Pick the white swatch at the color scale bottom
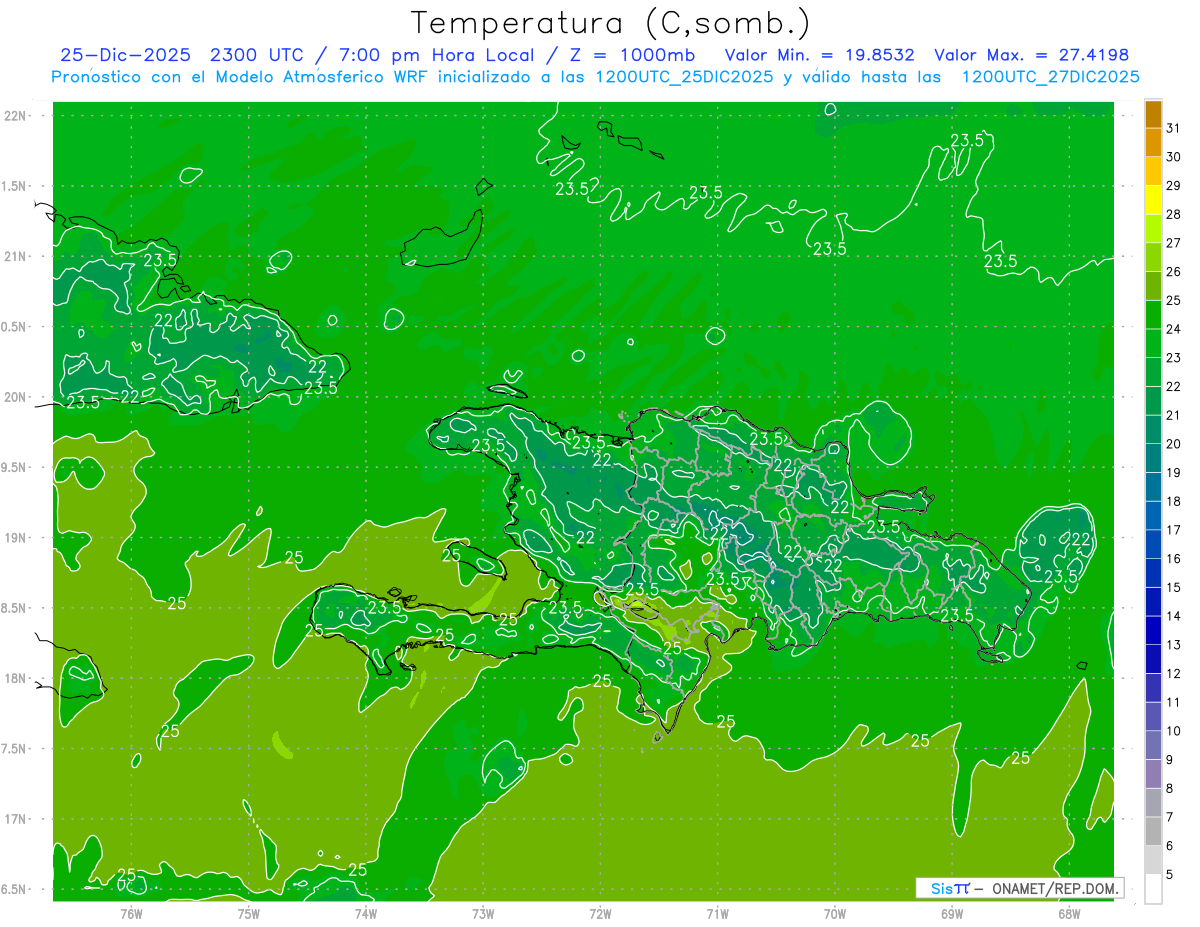 [x=1153, y=889]
